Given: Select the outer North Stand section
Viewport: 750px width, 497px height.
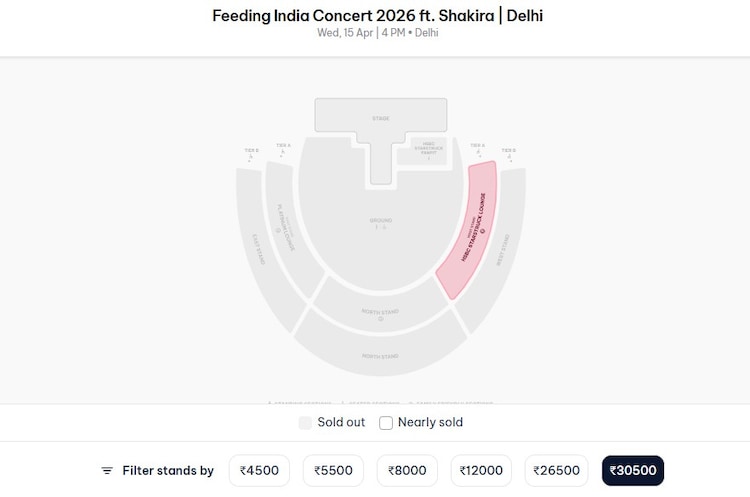Looking at the screenshot, I should click(x=380, y=355).
